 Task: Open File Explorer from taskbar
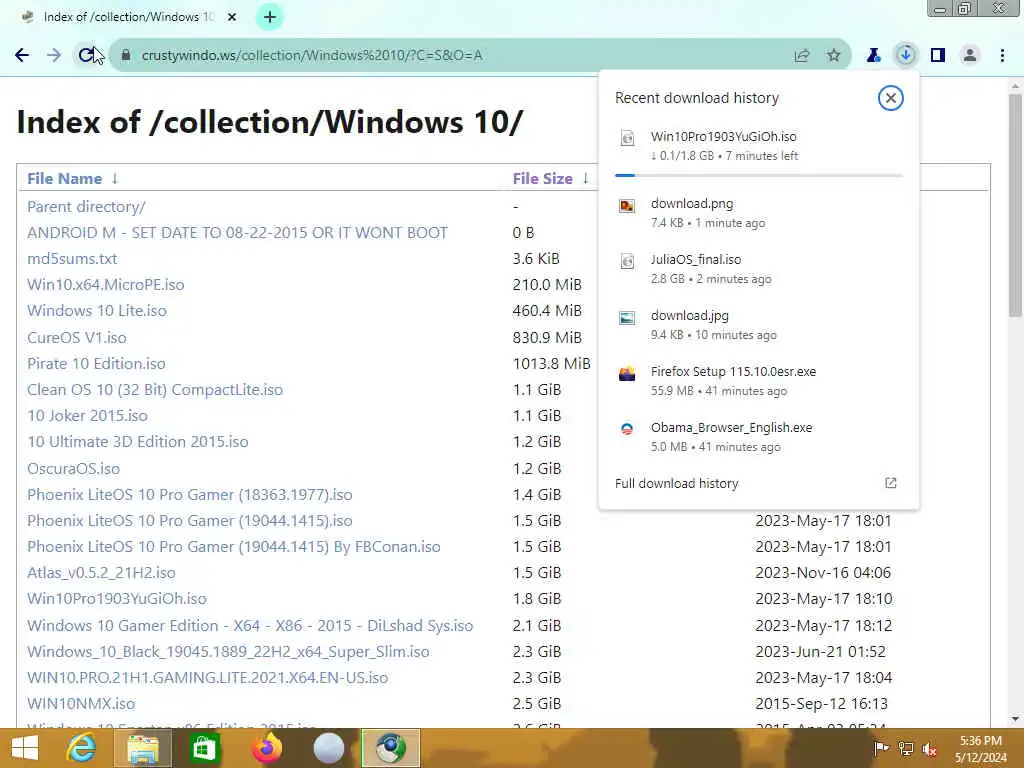pyautogui.click(x=143, y=748)
